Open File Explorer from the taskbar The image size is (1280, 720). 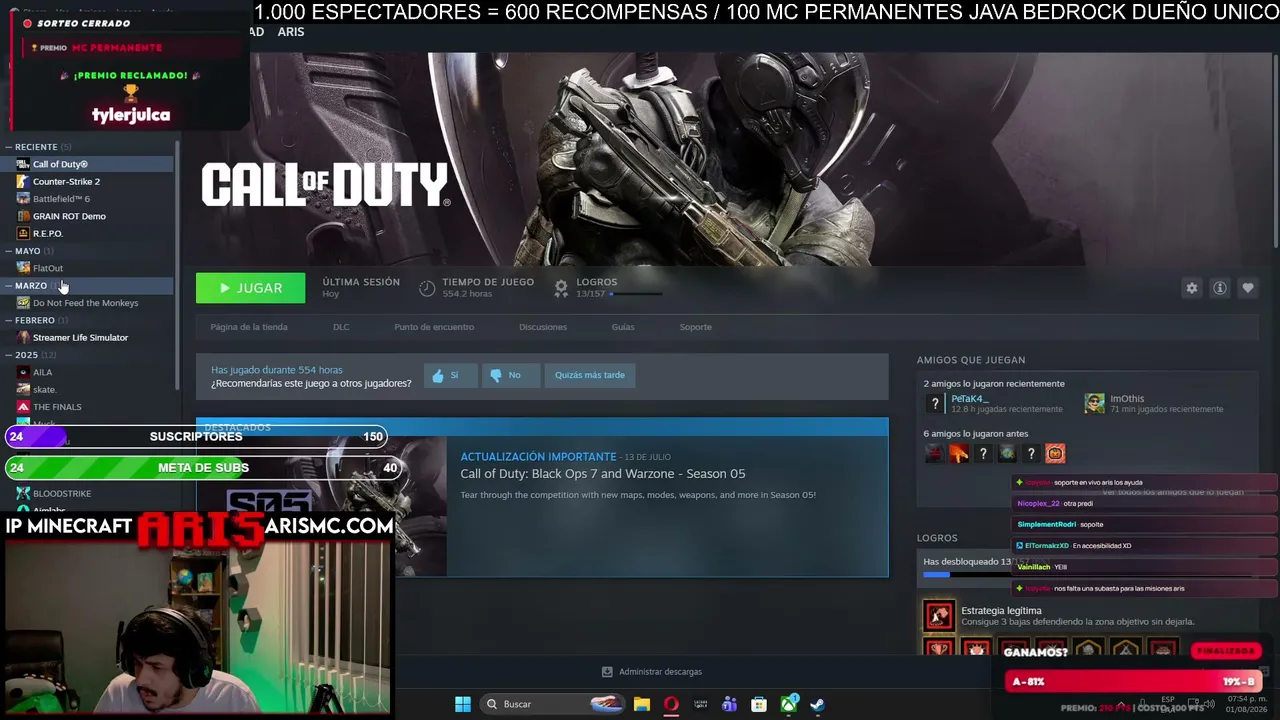(x=642, y=704)
